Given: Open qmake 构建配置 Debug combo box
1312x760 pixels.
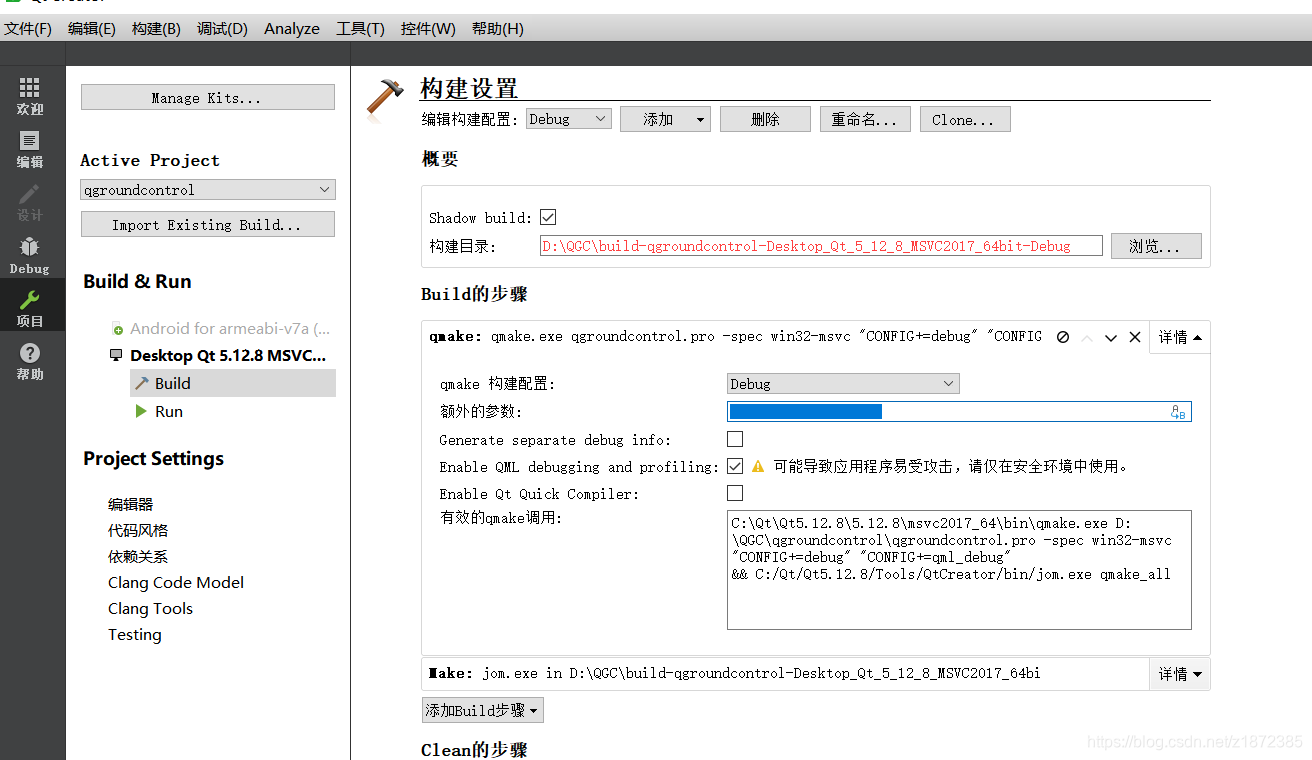Looking at the screenshot, I should 843,384.
